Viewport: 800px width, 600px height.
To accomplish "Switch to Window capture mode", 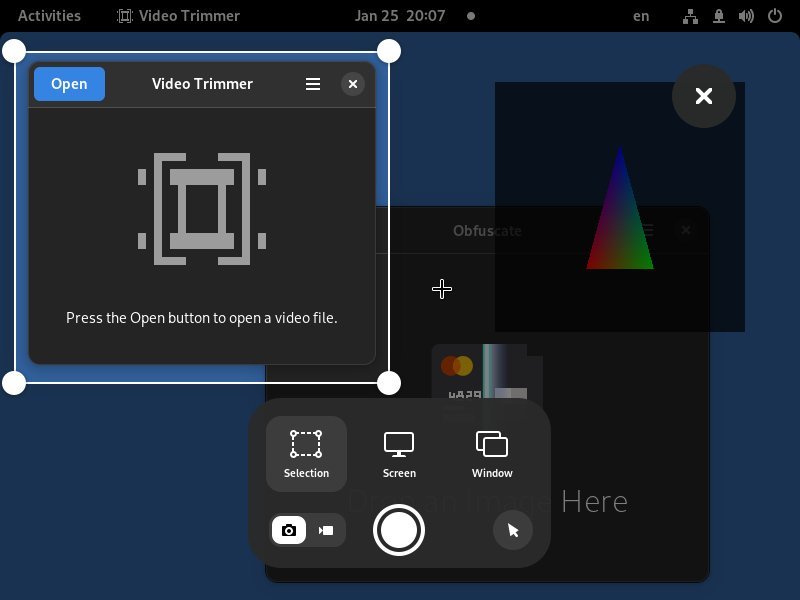I will coord(491,453).
